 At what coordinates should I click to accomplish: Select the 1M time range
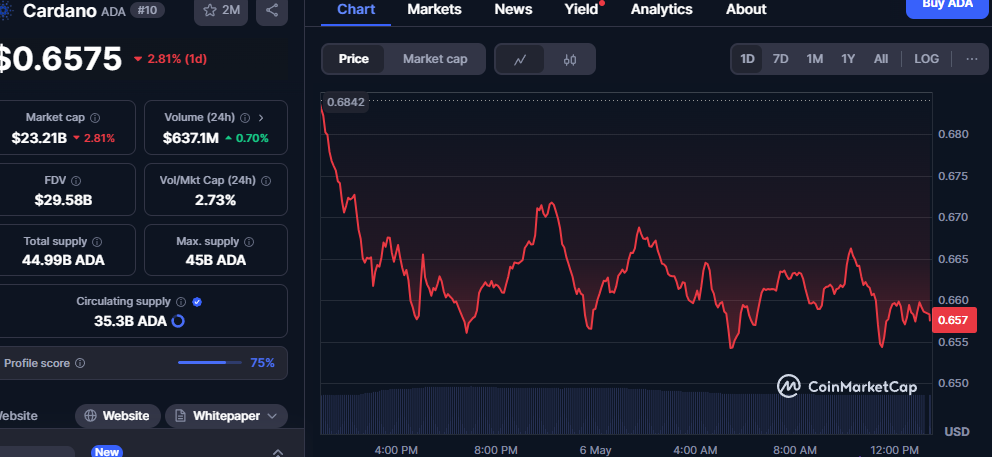coord(814,59)
